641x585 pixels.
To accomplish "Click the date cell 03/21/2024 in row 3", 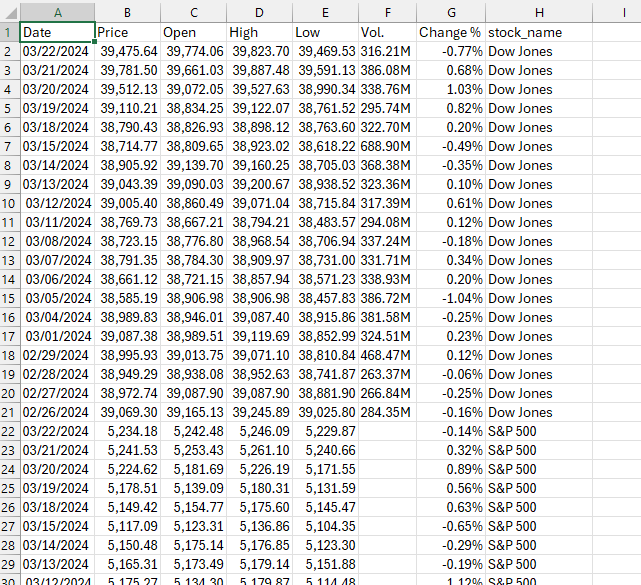I will point(57,70).
